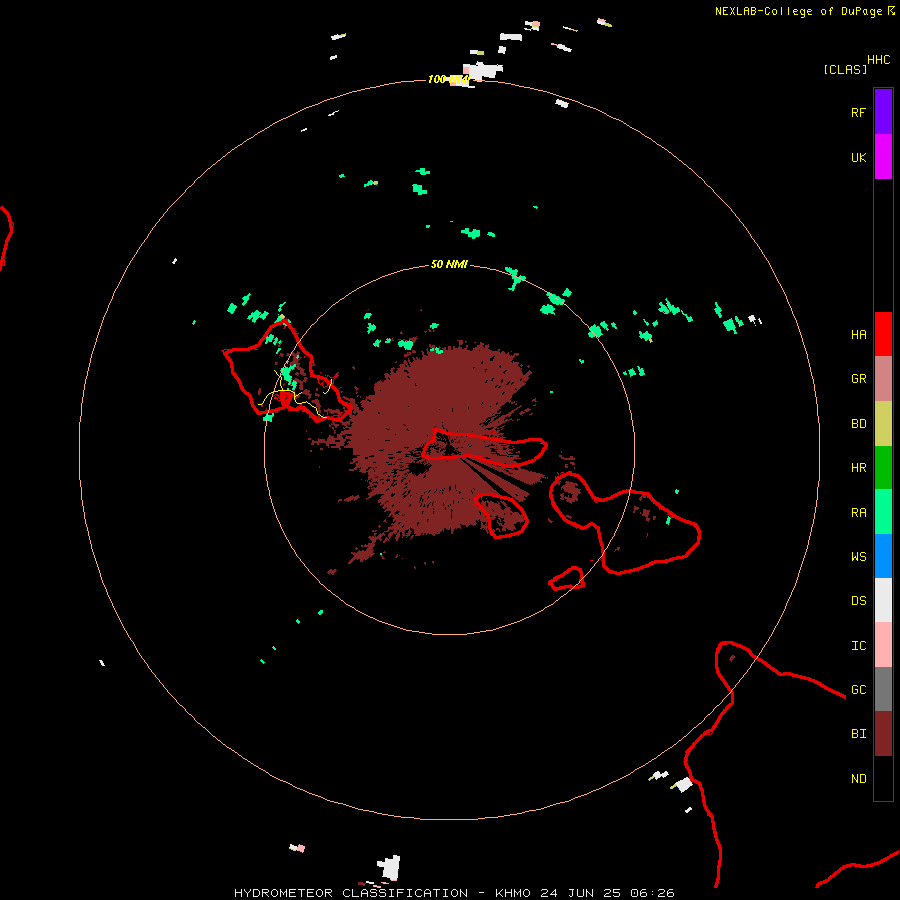The image size is (900, 900).
Task: Click the UK magenta legend swatch
Action: point(883,157)
